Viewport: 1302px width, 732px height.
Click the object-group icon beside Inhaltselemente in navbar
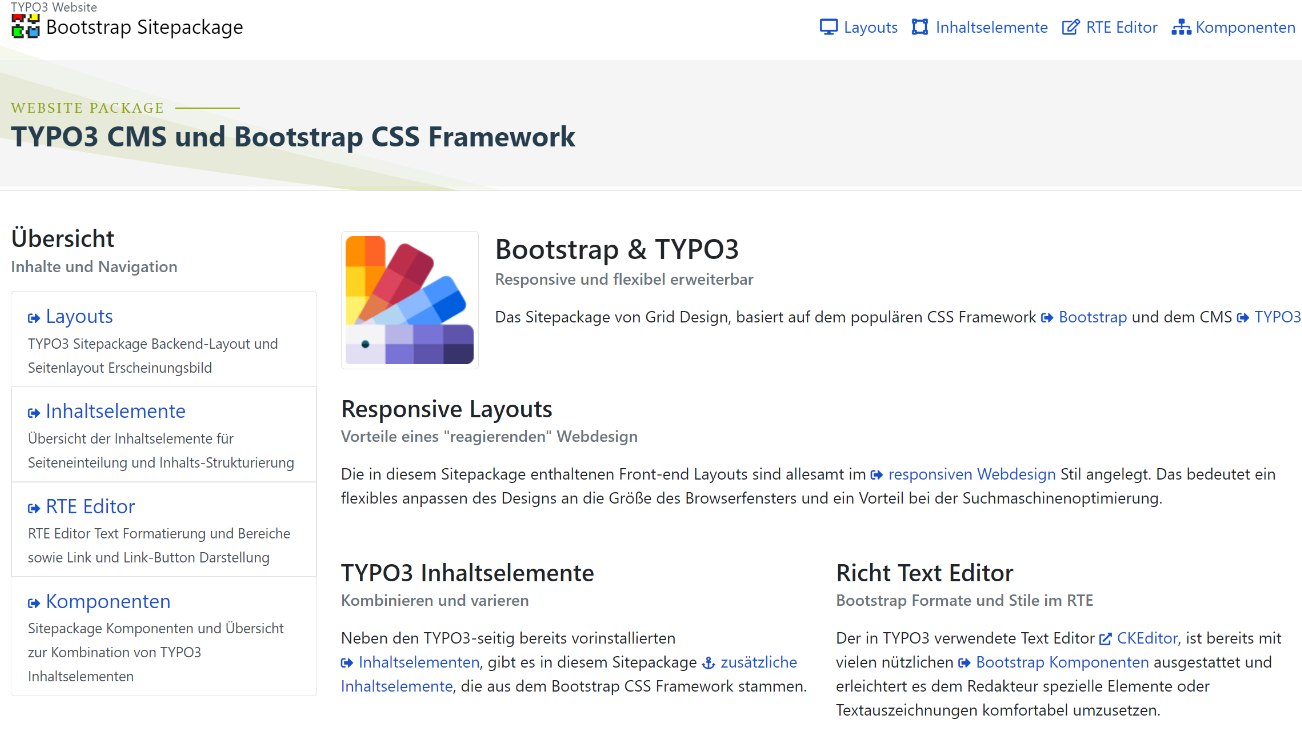pyautogui.click(x=920, y=27)
